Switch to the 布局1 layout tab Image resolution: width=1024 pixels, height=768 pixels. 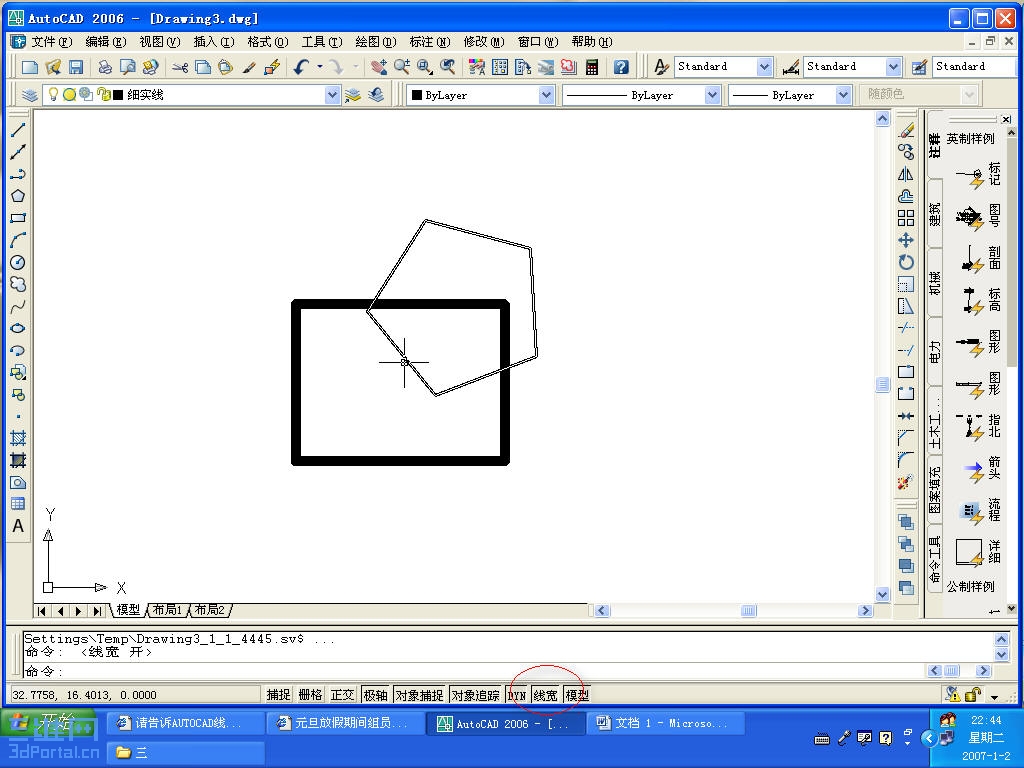pyautogui.click(x=167, y=610)
